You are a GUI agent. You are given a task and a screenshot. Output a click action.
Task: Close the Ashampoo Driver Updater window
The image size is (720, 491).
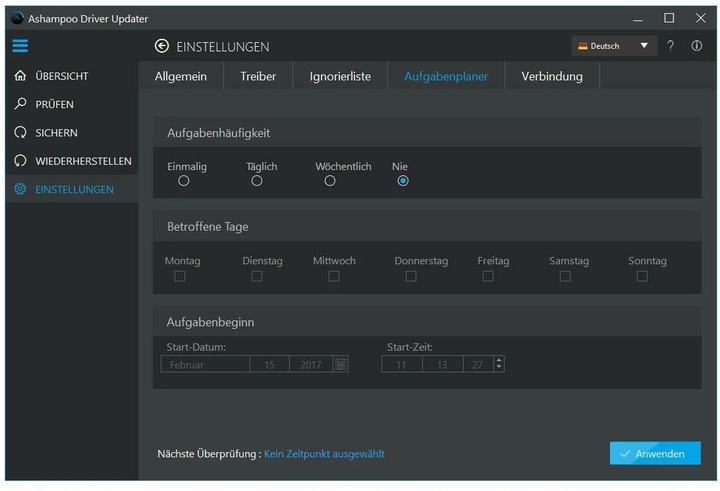[x=700, y=18]
